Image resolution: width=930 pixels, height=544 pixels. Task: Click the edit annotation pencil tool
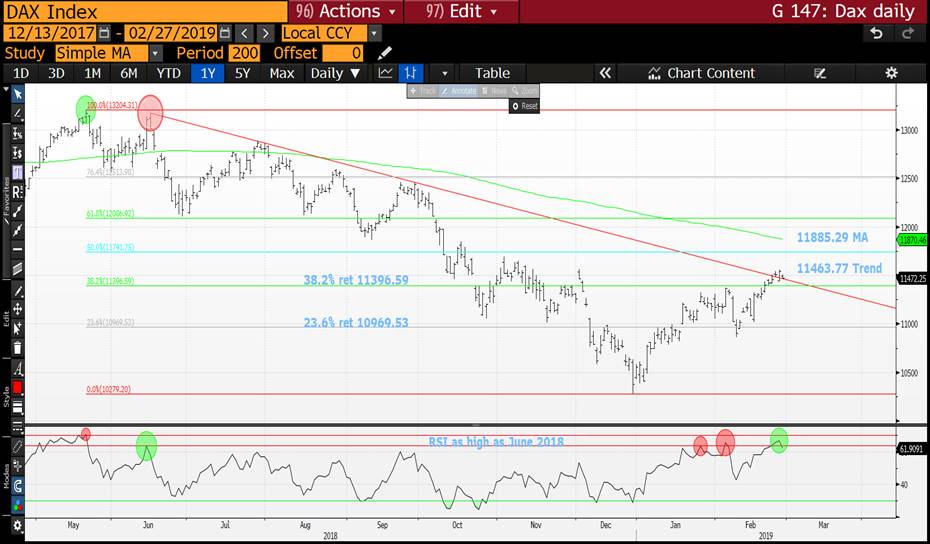pos(18,291)
